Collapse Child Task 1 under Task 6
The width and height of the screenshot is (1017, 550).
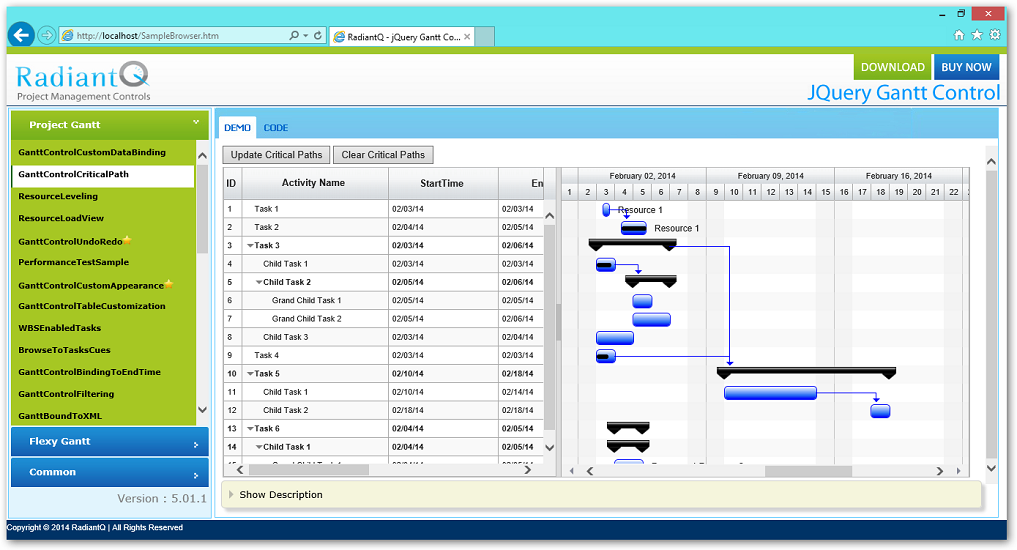point(259,447)
